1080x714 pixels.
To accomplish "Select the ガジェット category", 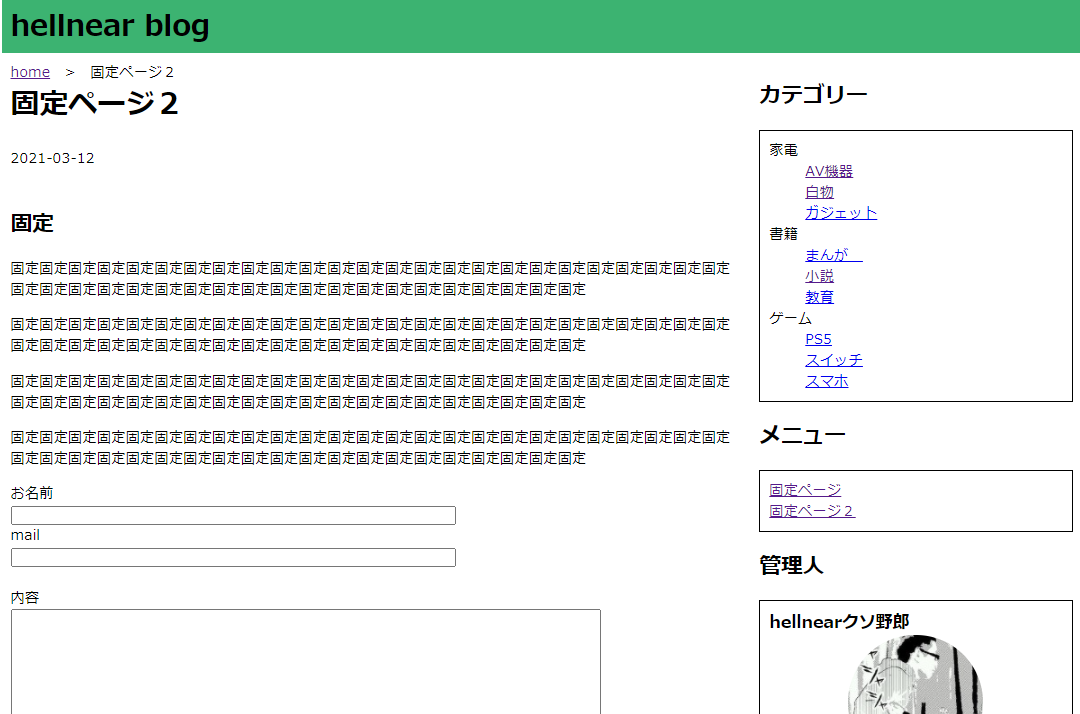I will pyautogui.click(x=841, y=213).
